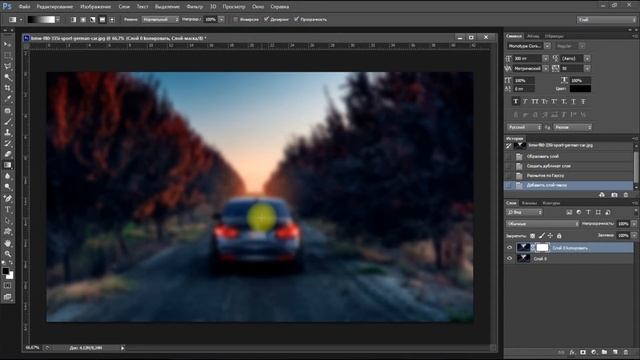Viewport: 640px width, 360px height.
Task: Open the layer filter Вид dropdown
Action: [x=524, y=212]
